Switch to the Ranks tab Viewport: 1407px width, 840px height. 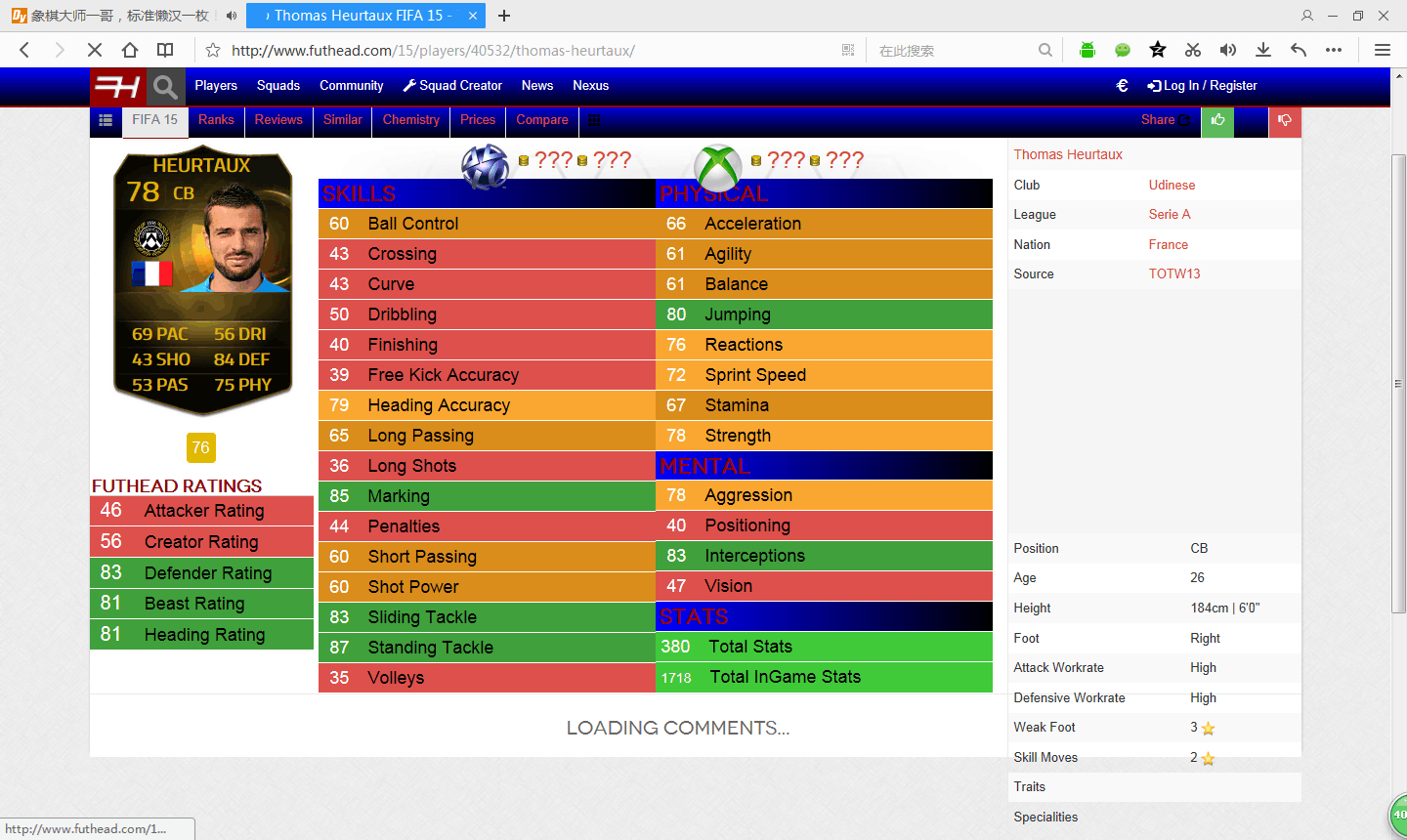216,120
